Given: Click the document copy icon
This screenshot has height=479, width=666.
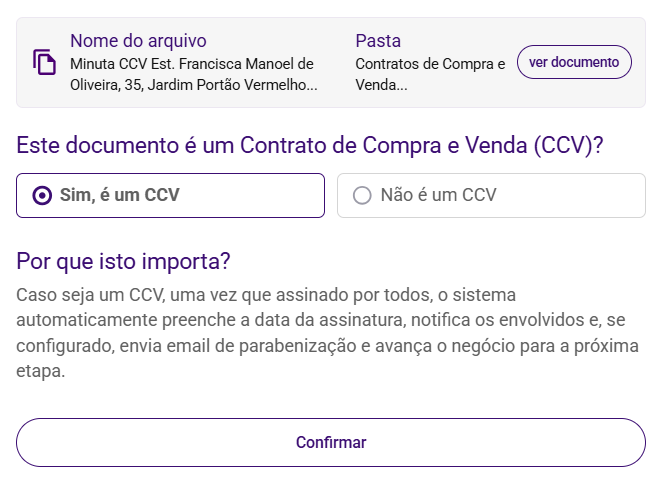Looking at the screenshot, I should coord(44,62).
